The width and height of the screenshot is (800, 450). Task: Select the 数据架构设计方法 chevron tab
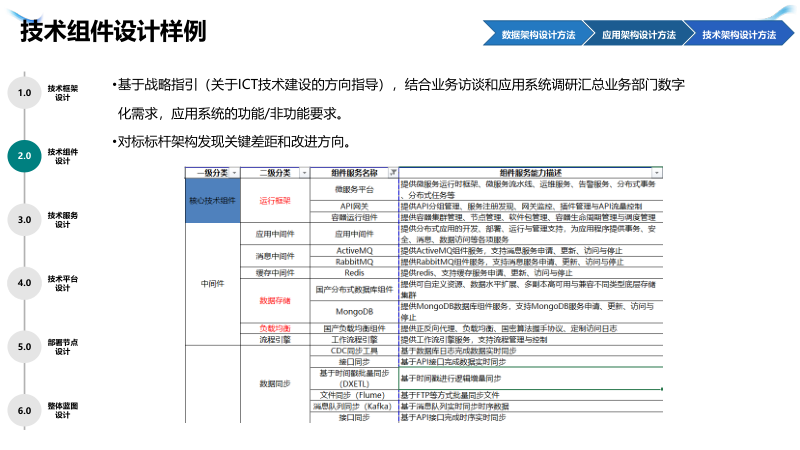click(538, 35)
